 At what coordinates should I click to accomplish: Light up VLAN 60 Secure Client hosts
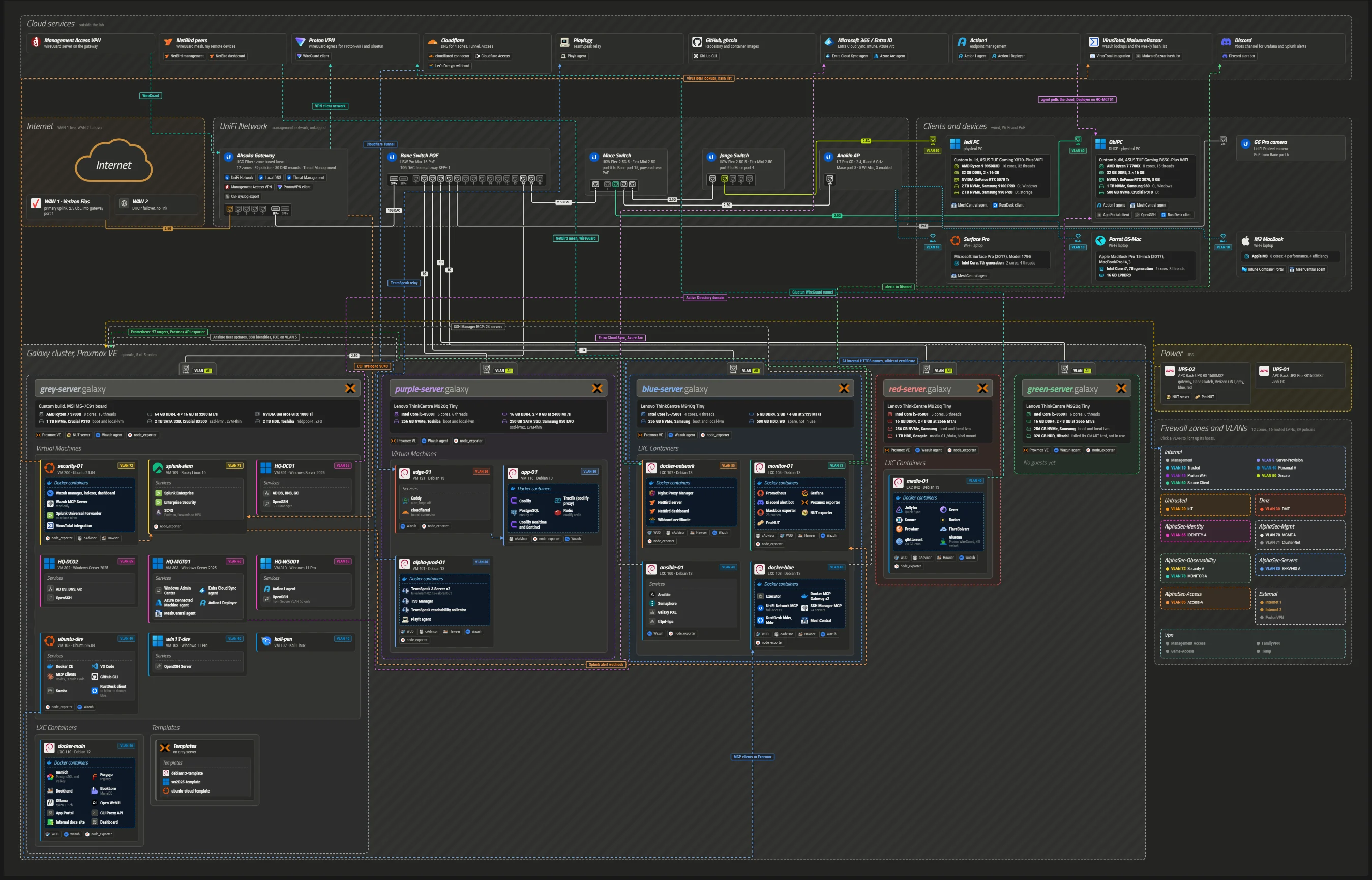1187,483
